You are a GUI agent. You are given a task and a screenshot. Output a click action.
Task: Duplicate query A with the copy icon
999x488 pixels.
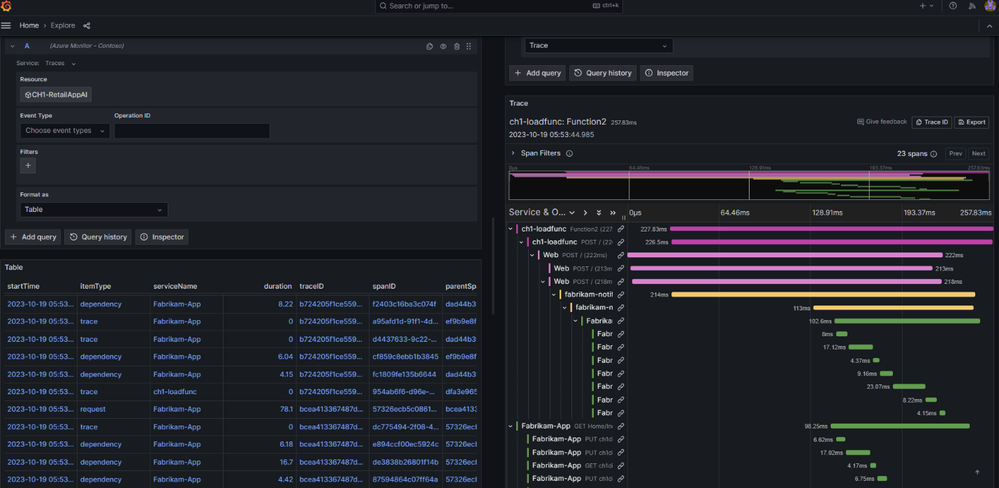click(430, 46)
